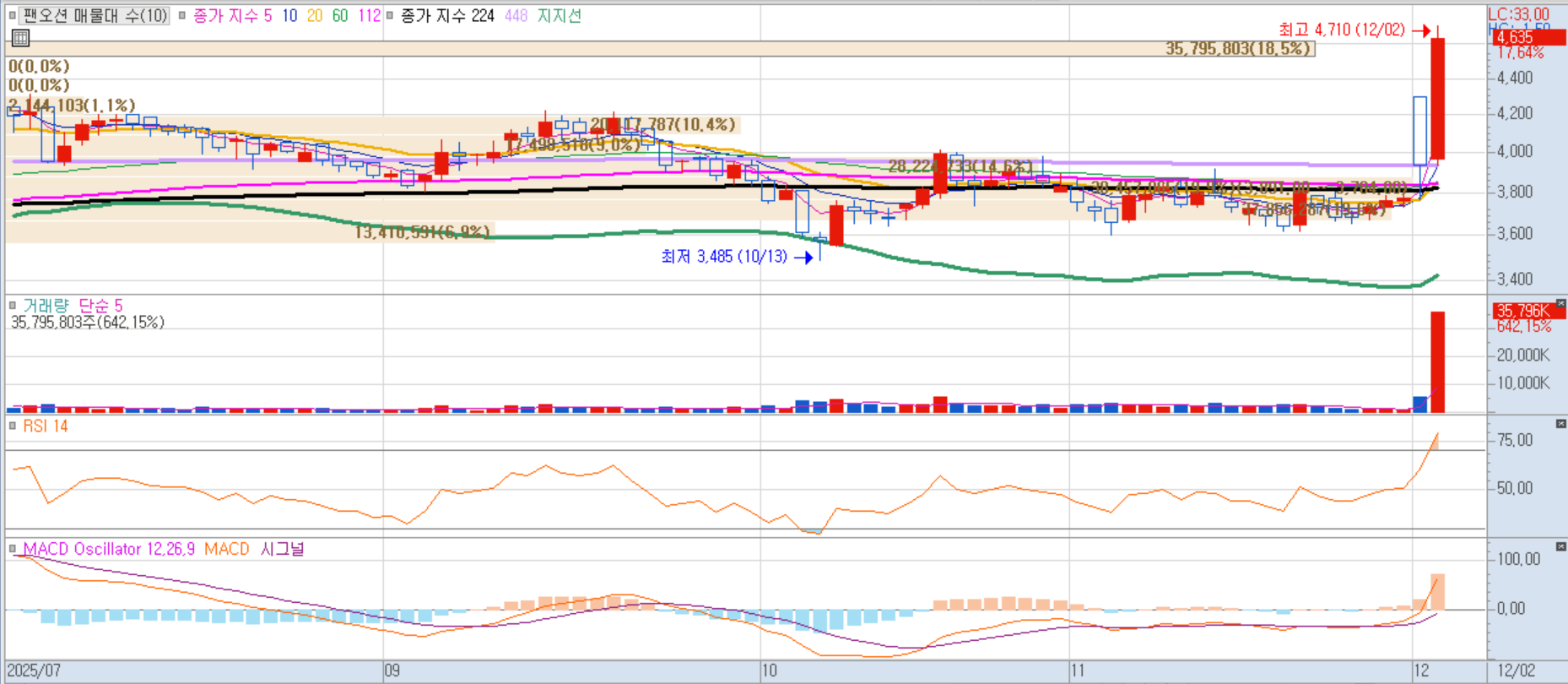Close the MACD Oscillator panel
1568x684 pixels.
pos(1560,546)
